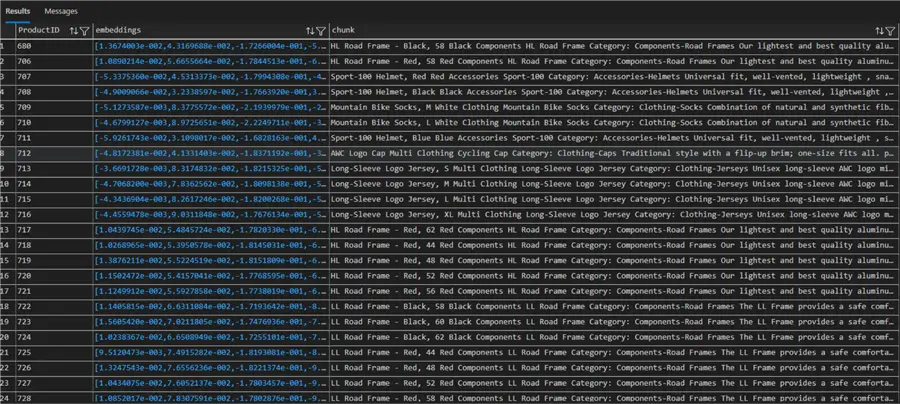The image size is (900, 404).
Task: Select chunk cell 'Sport-100 Helmet, Red'
Action: tap(612, 76)
